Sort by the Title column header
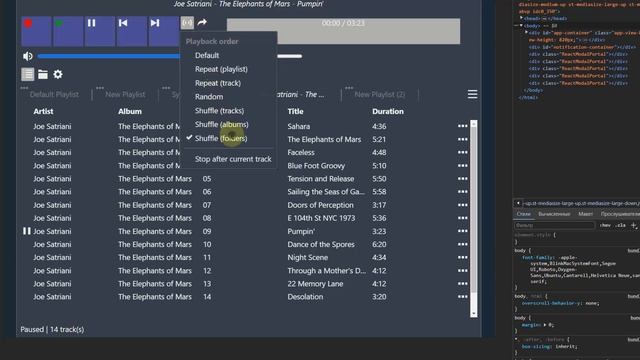Screen dimensions: 640x360 tap(295, 111)
